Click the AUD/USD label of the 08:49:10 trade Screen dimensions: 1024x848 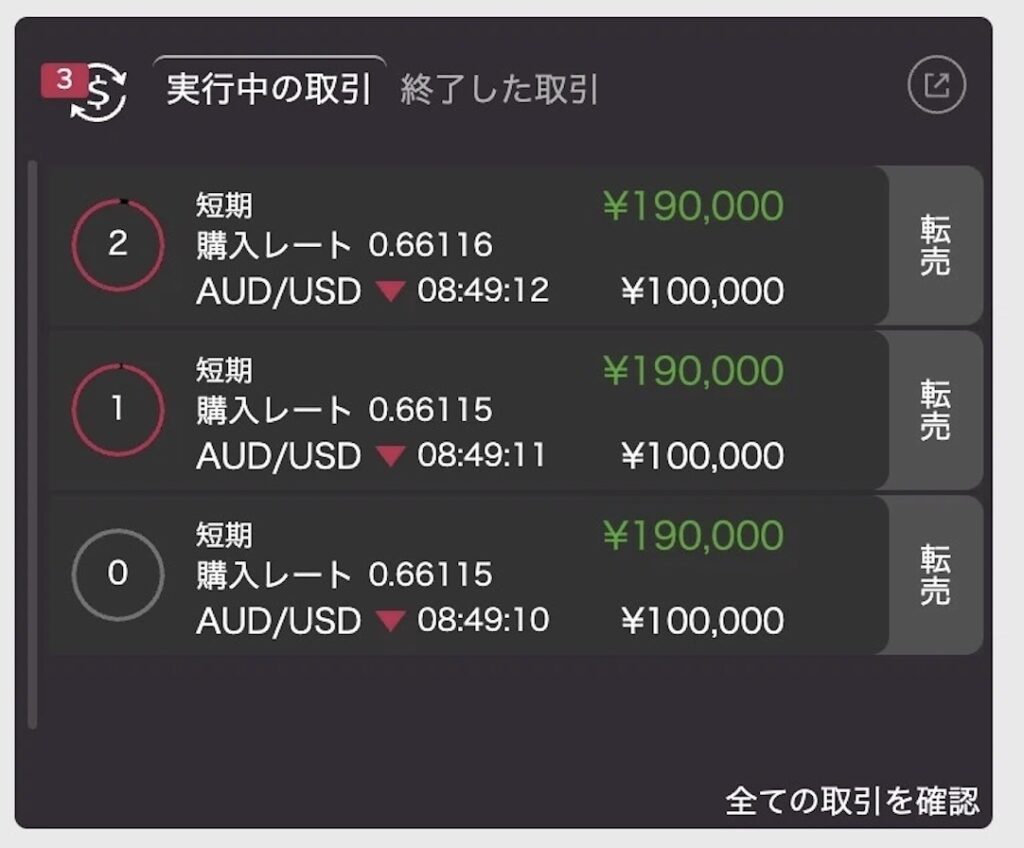[278, 621]
